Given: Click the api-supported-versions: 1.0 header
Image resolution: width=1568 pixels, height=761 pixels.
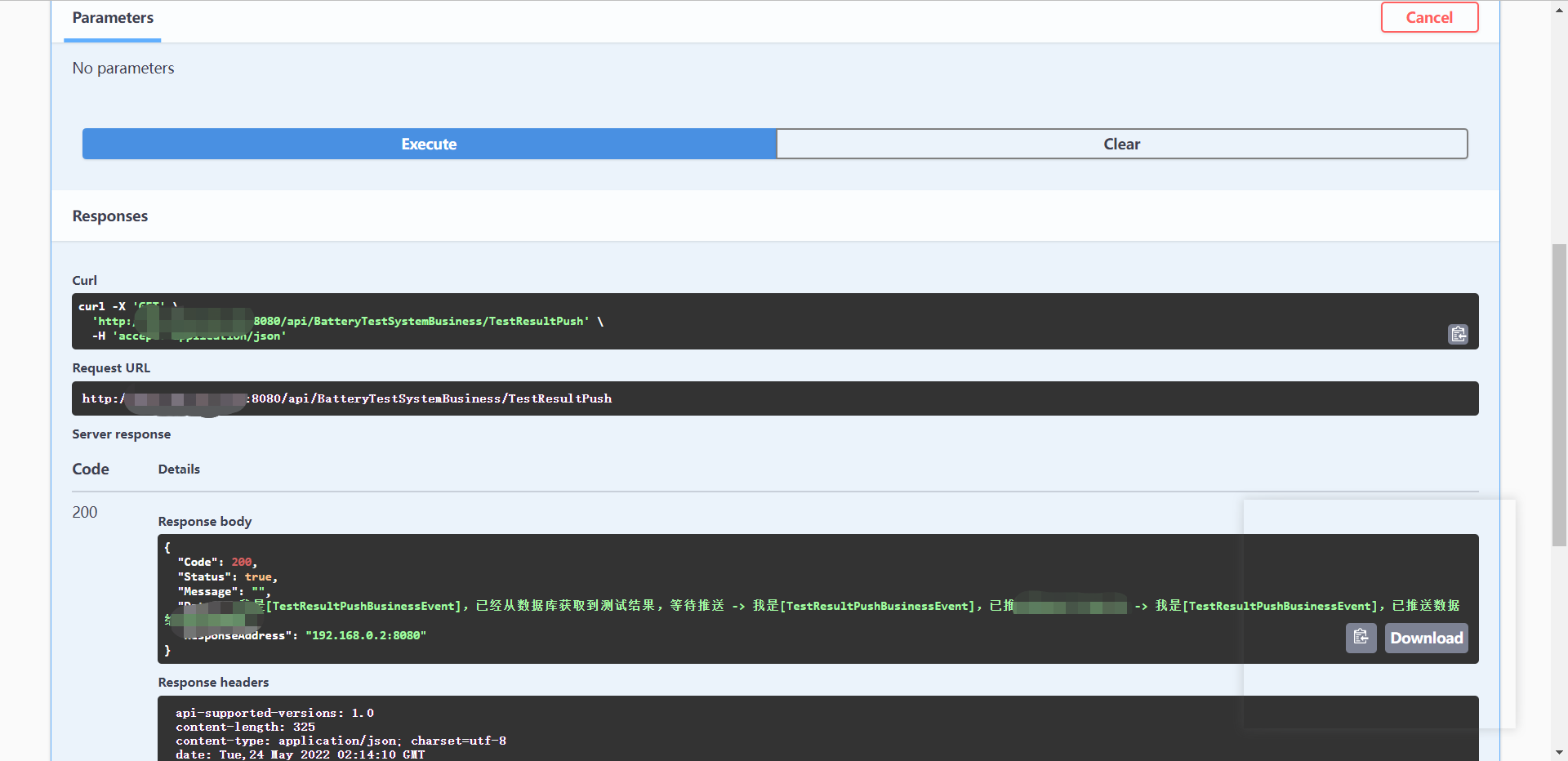Looking at the screenshot, I should pyautogui.click(x=274, y=713).
